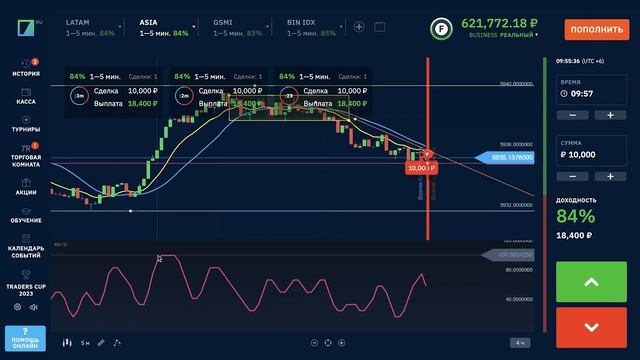
Task: Decrease expiry time with minus button
Action: (x=573, y=116)
